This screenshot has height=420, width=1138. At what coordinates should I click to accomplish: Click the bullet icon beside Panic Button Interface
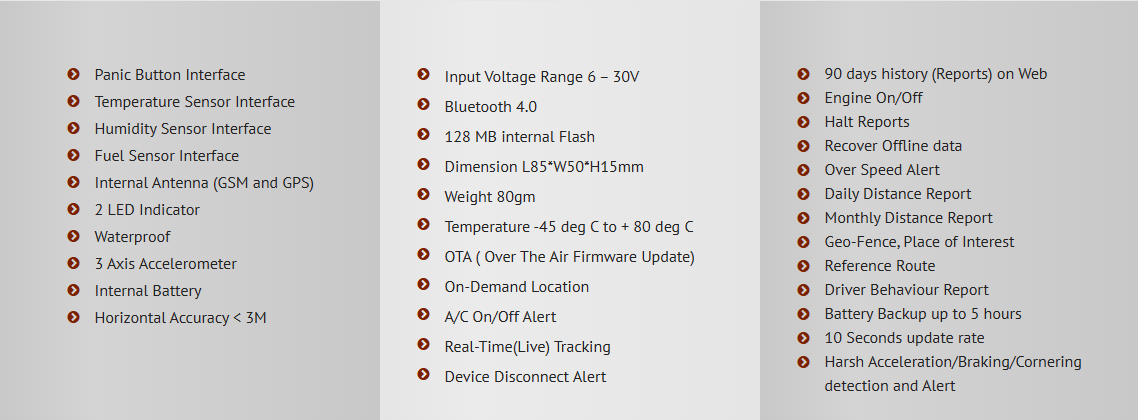73,74
